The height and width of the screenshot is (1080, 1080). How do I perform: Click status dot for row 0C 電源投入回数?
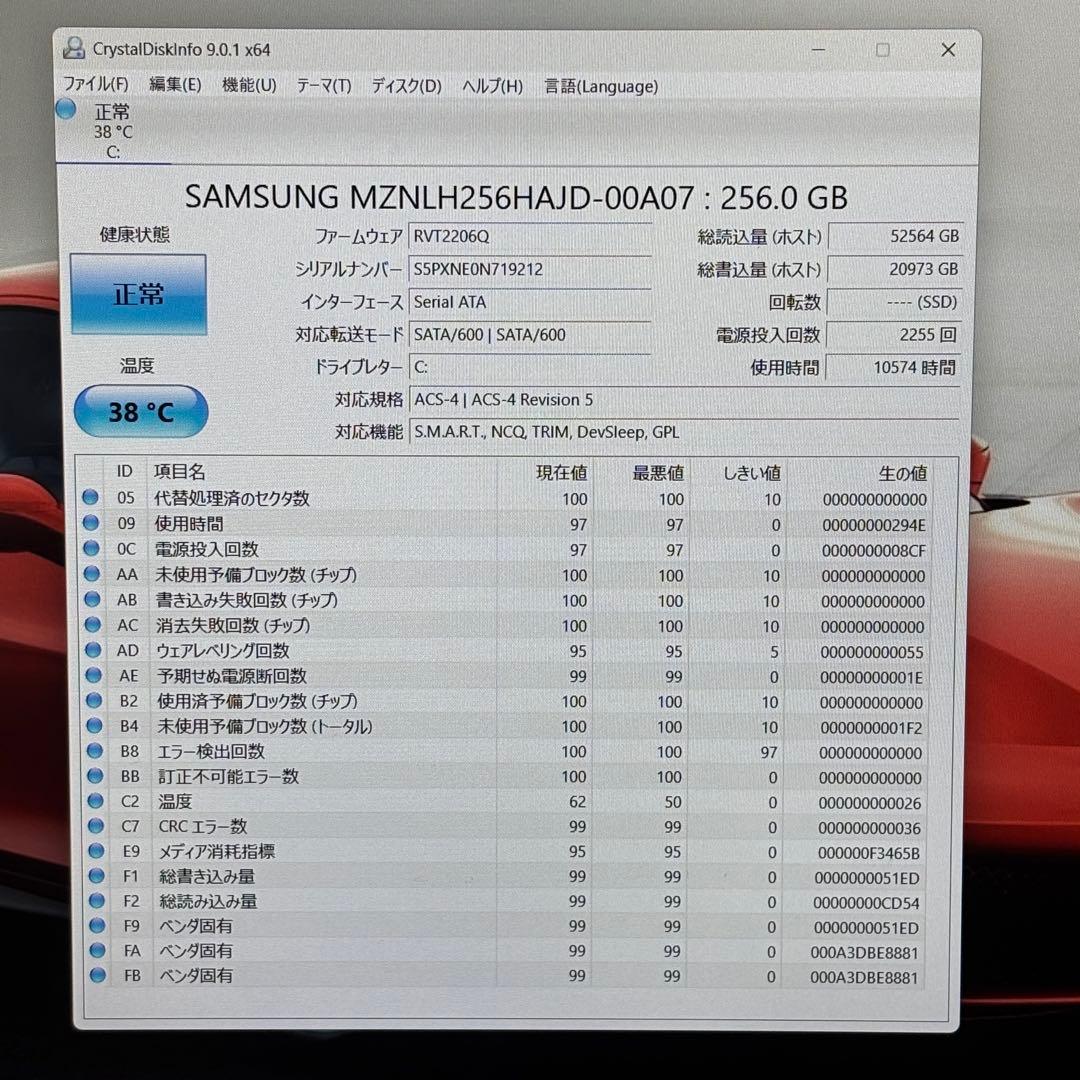(91, 548)
